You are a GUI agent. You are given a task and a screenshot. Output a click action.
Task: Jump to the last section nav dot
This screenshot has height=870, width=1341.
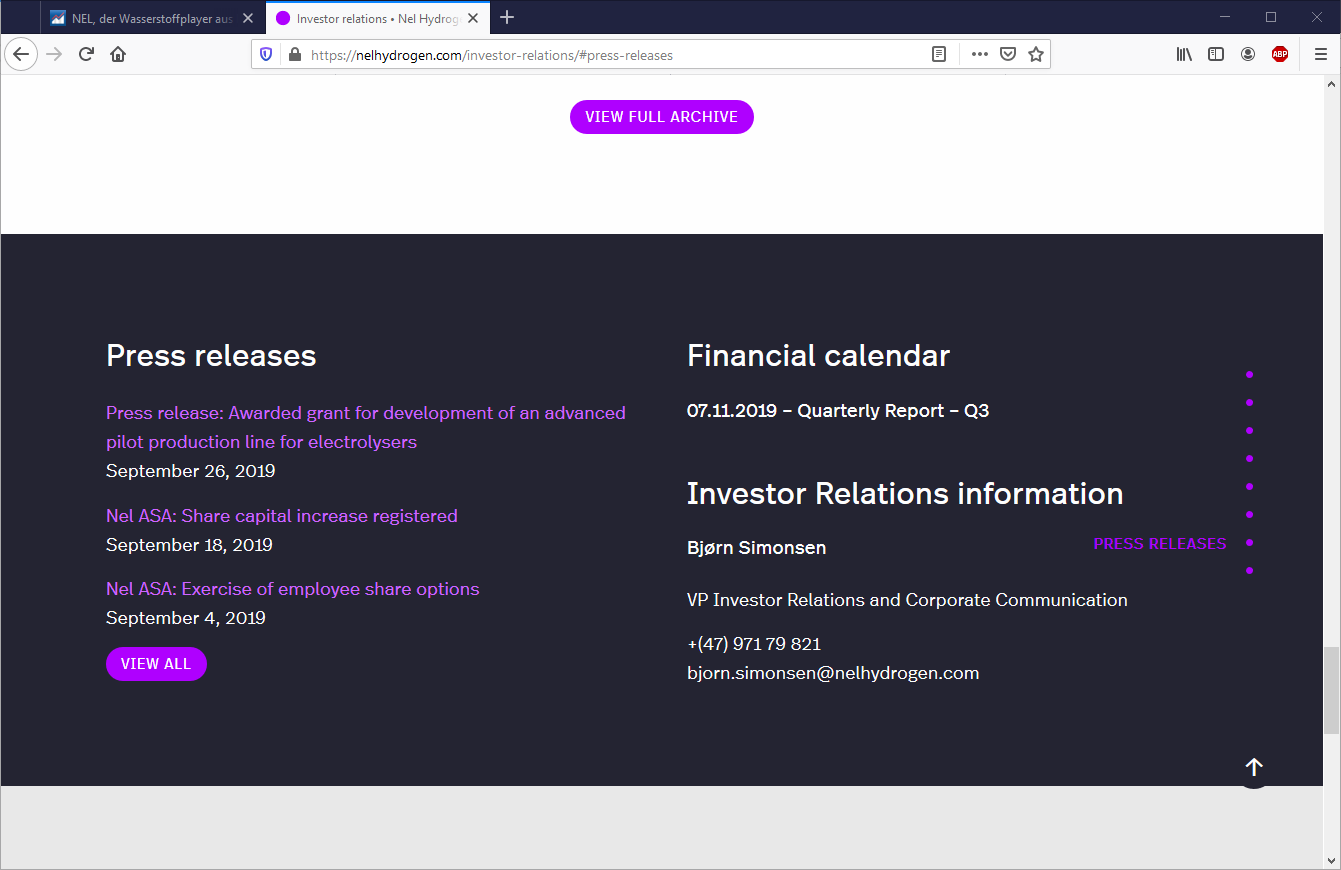click(x=1250, y=571)
